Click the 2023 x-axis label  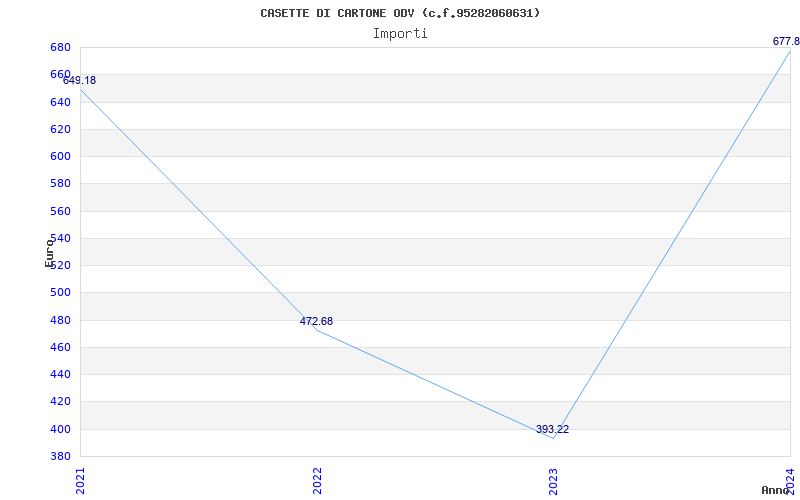554,481
